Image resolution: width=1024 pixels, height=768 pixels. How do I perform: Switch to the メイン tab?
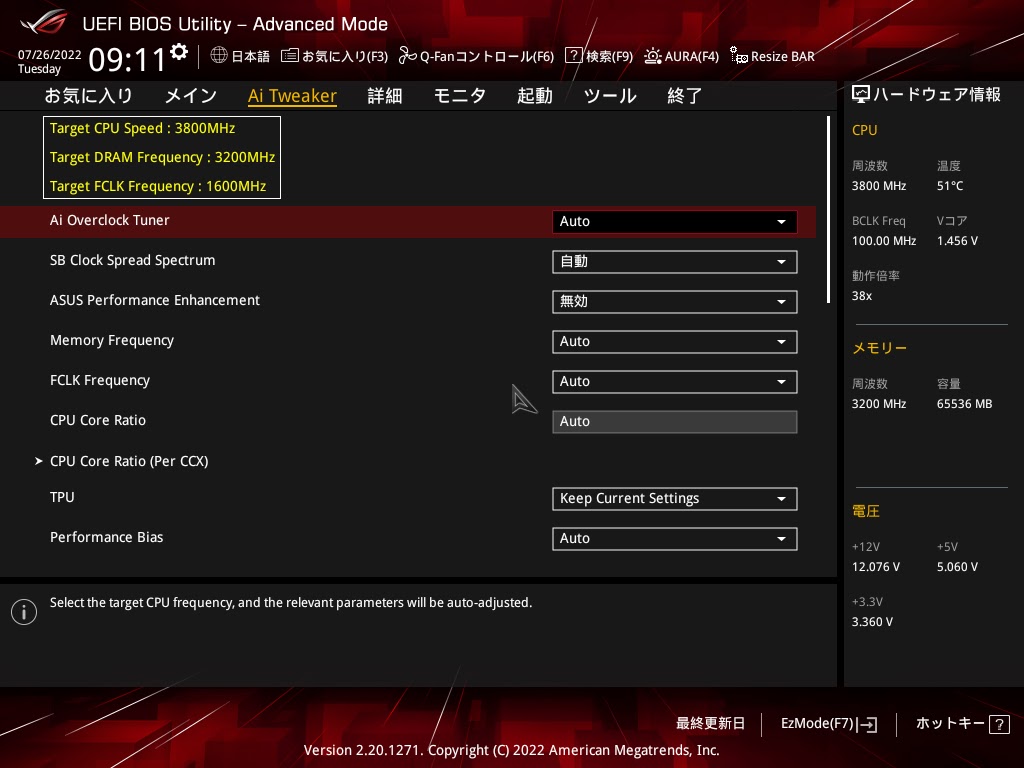191,96
